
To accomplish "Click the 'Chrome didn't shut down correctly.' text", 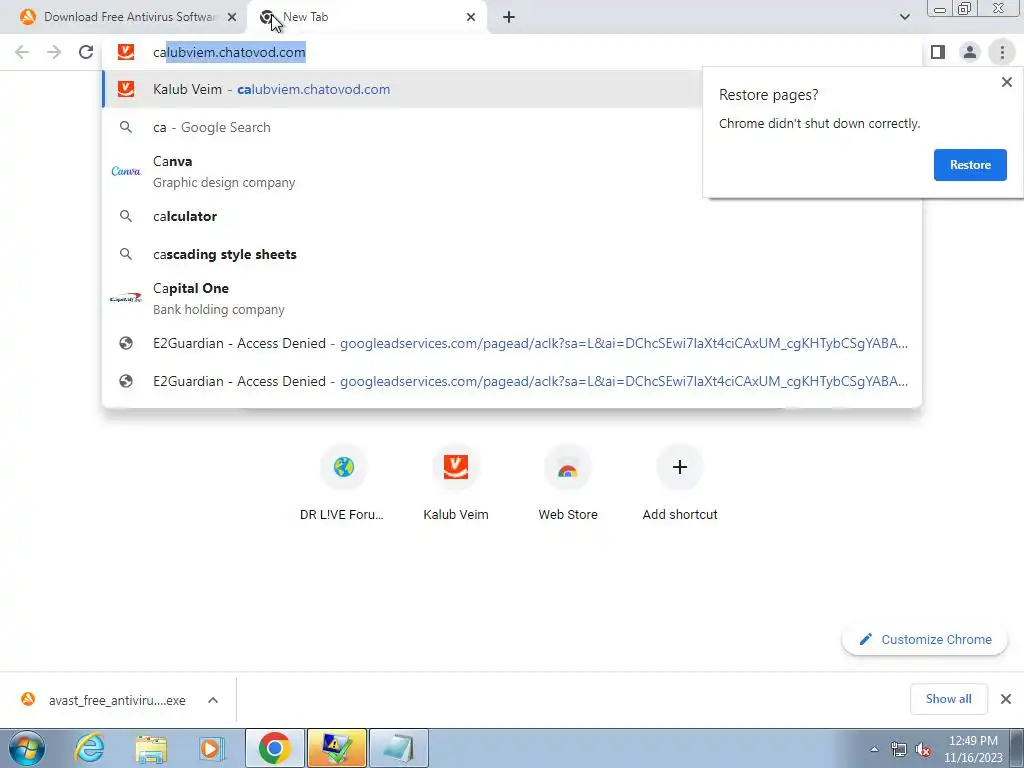I will [x=819, y=123].
